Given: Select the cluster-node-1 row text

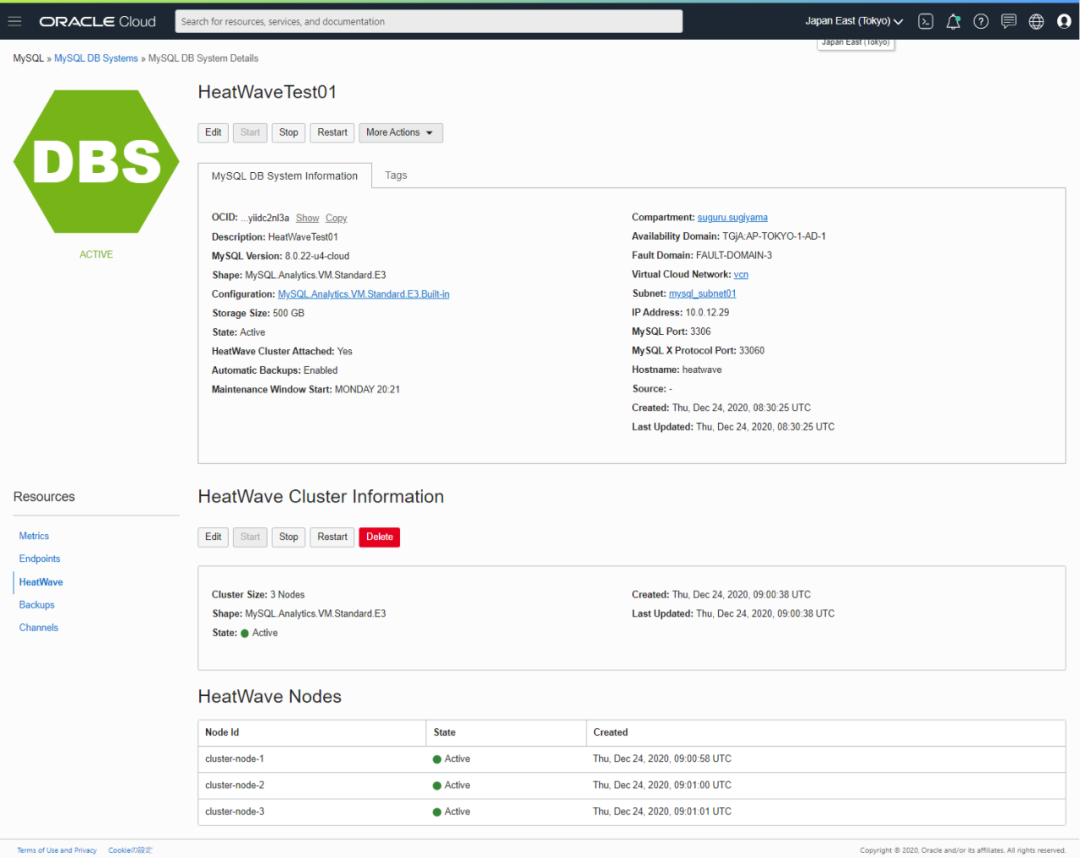Looking at the screenshot, I should pyautogui.click(x=235, y=759).
